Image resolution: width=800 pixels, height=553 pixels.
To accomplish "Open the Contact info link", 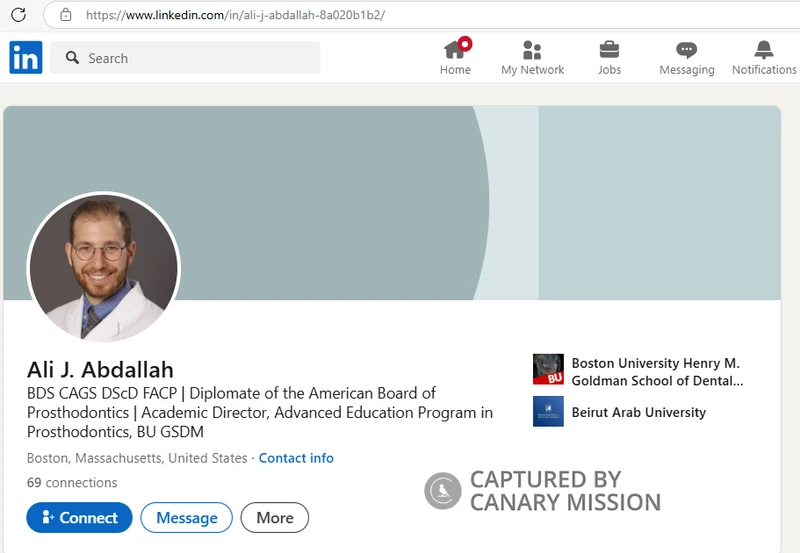I will 296,458.
